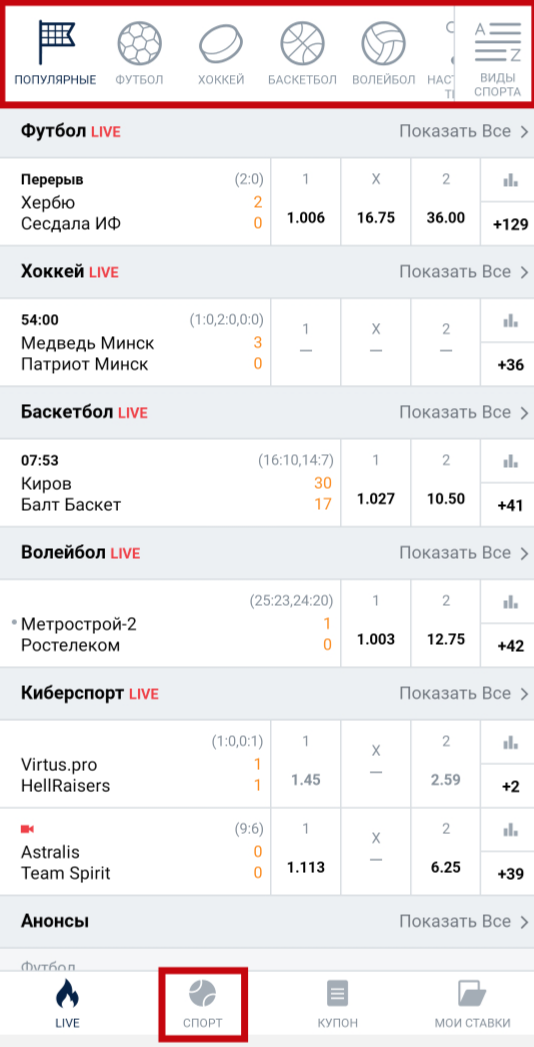Pick odds 10.50 on Балт Баскет

pos(446,483)
